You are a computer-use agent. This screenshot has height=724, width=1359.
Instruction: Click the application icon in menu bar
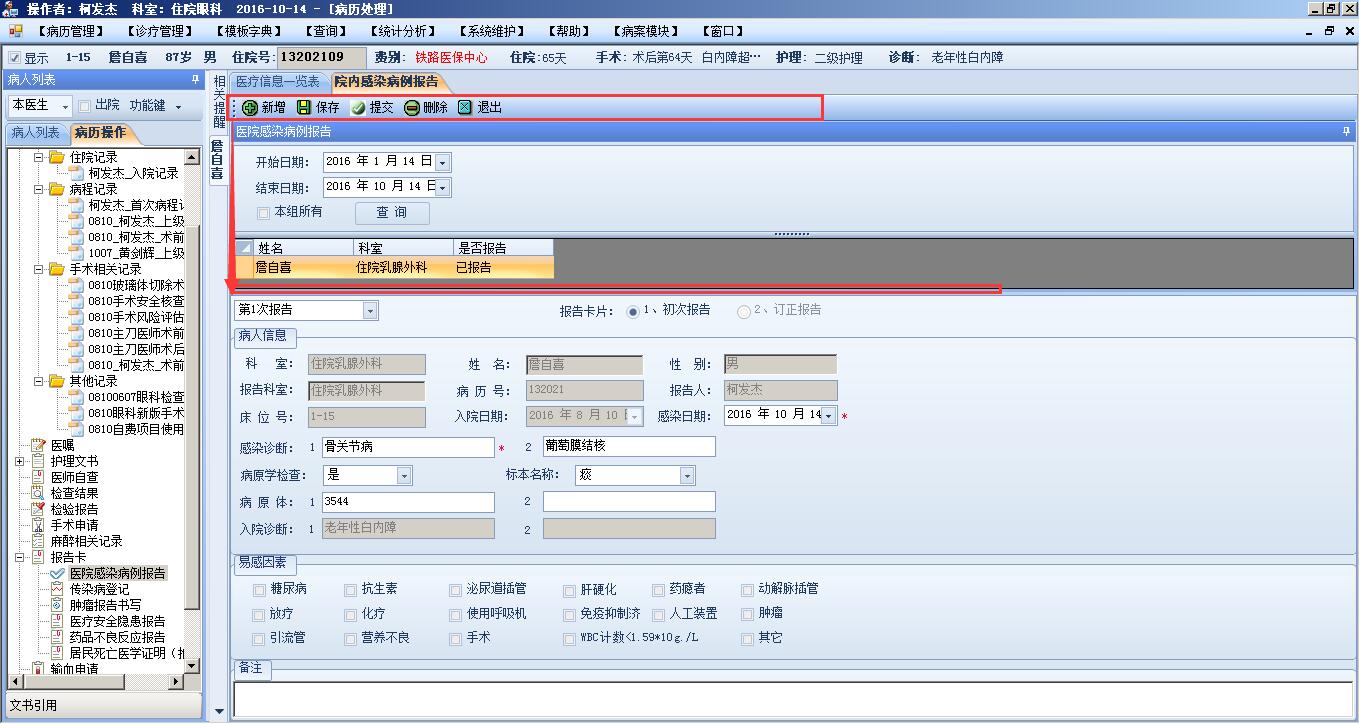pyautogui.click(x=15, y=31)
